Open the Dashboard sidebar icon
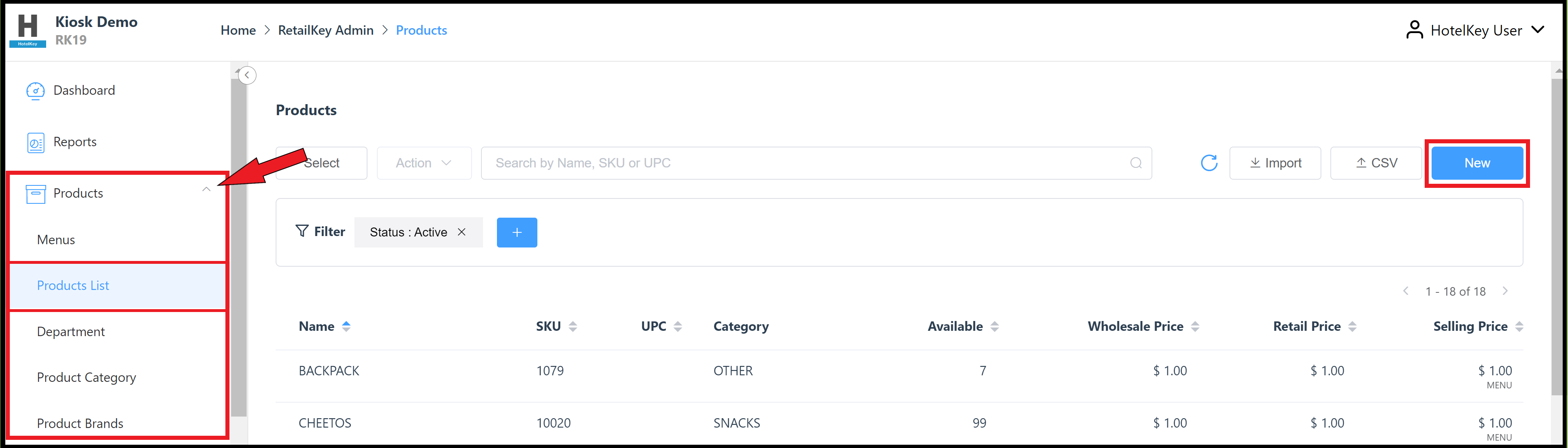Image resolution: width=1568 pixels, height=448 pixels. point(35,90)
